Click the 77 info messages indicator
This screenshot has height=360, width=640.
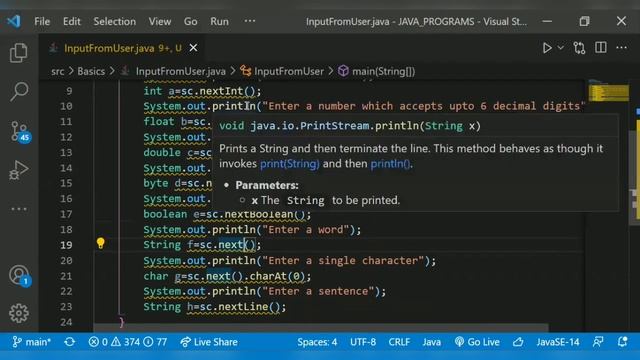pyautogui.click(x=156, y=342)
